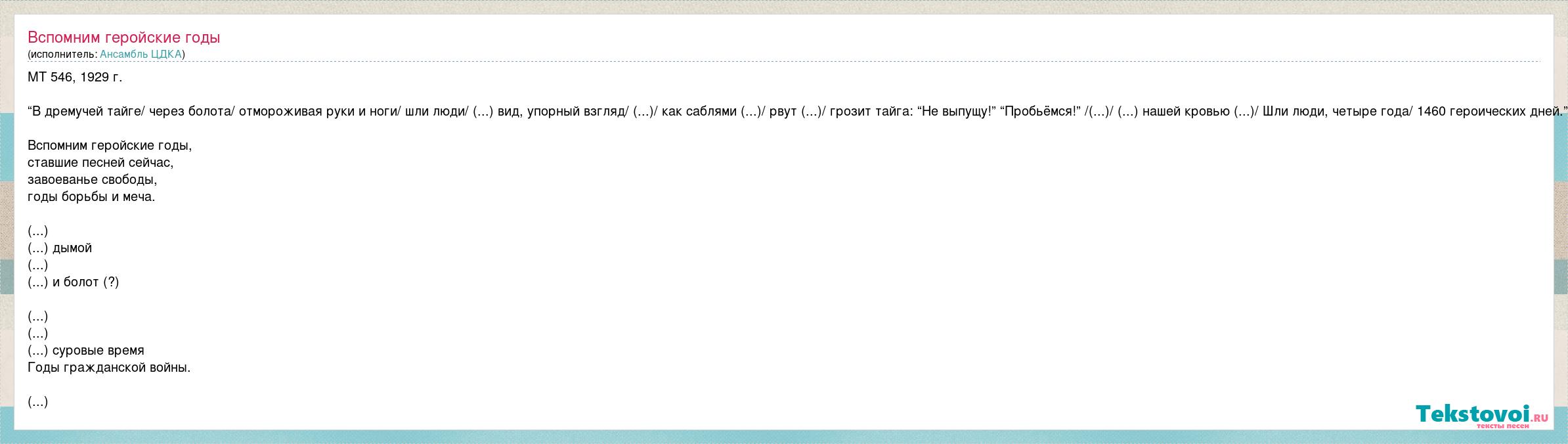Click the line ставшие песней сейчас,
Screen dimensions: 1568x444
(100, 163)
